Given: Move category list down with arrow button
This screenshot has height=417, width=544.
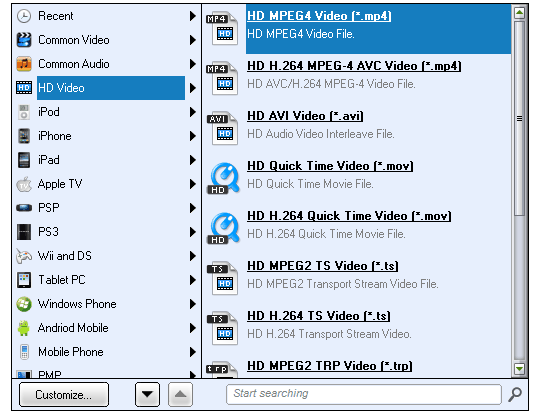Looking at the screenshot, I should coord(147,394).
